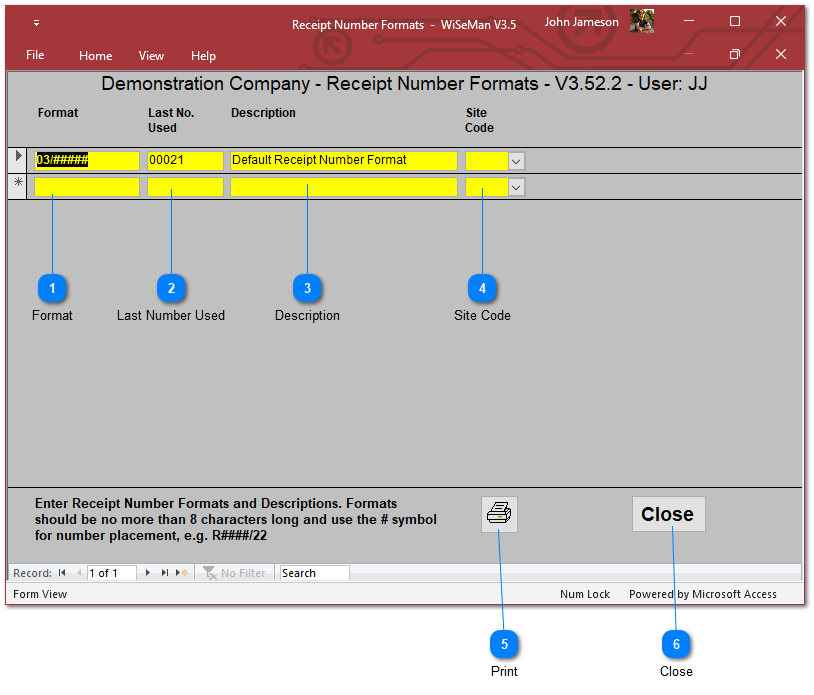Click the Default Receipt Number Format description field
This screenshot has width=814, height=695.
(x=343, y=160)
